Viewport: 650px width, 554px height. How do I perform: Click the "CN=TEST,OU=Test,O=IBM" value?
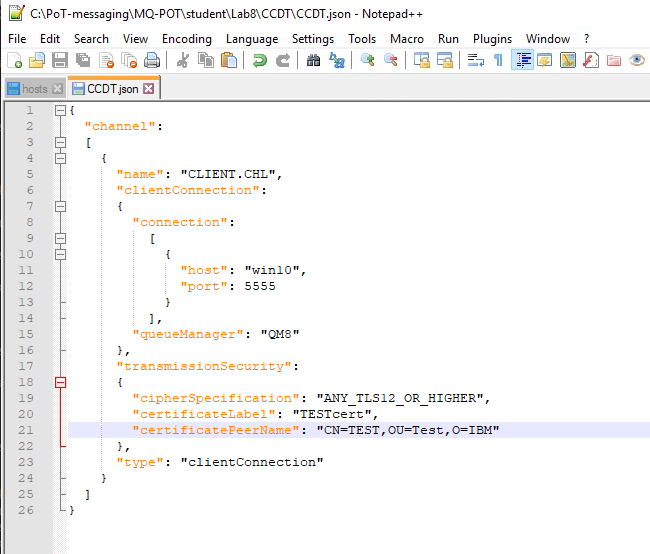pyautogui.click(x=408, y=430)
